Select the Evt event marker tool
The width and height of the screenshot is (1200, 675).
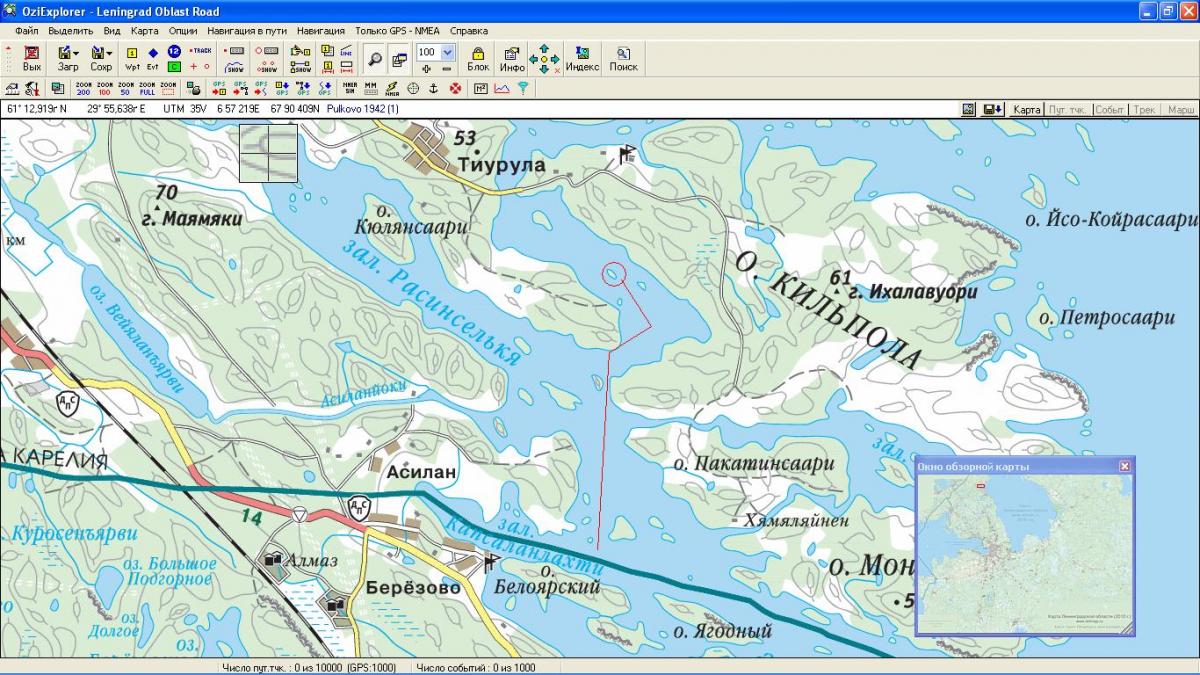(153, 58)
